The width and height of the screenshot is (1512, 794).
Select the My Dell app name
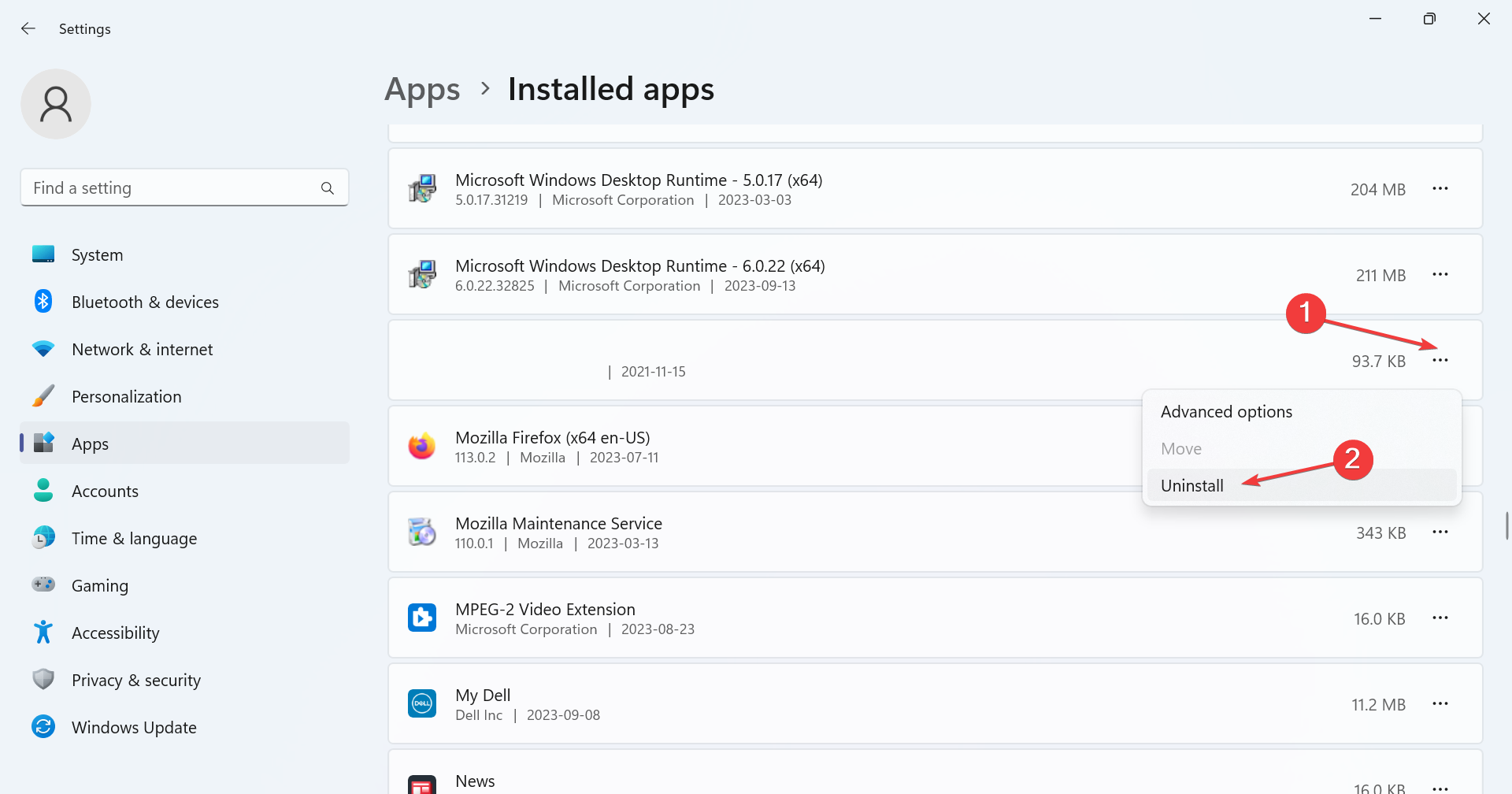[x=483, y=696]
